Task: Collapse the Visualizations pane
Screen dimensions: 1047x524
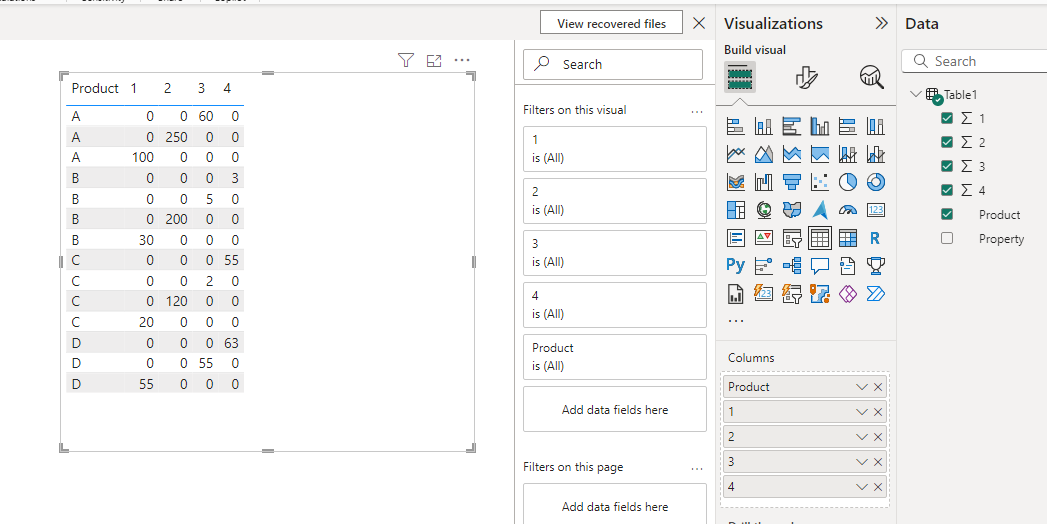Action: click(881, 23)
